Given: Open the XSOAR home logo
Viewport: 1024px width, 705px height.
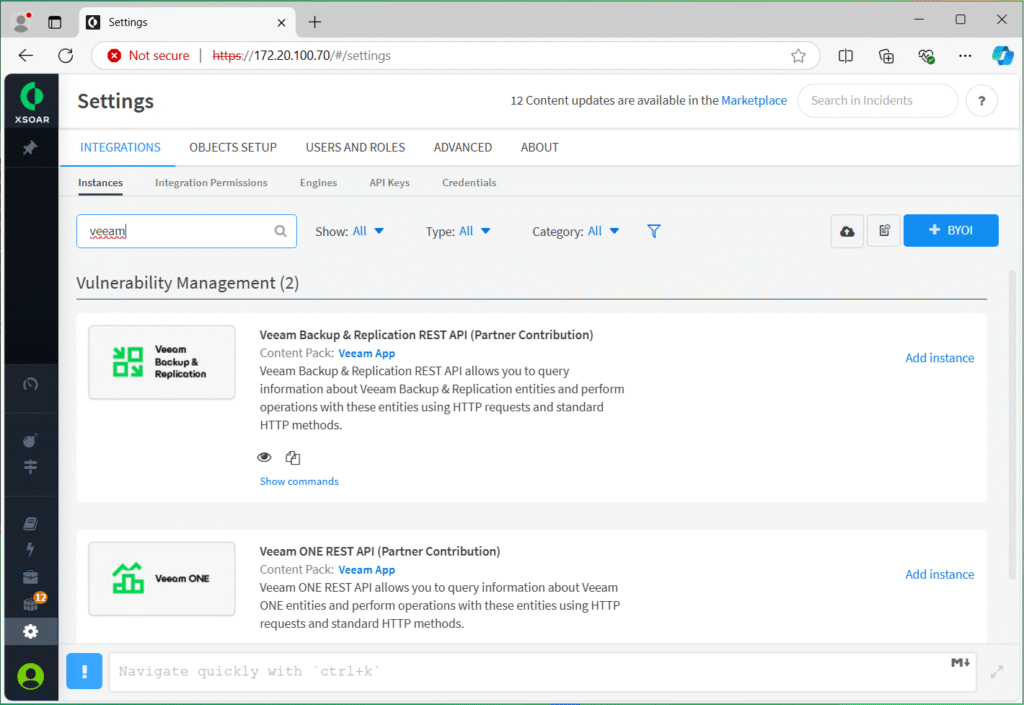Looking at the screenshot, I should point(32,102).
